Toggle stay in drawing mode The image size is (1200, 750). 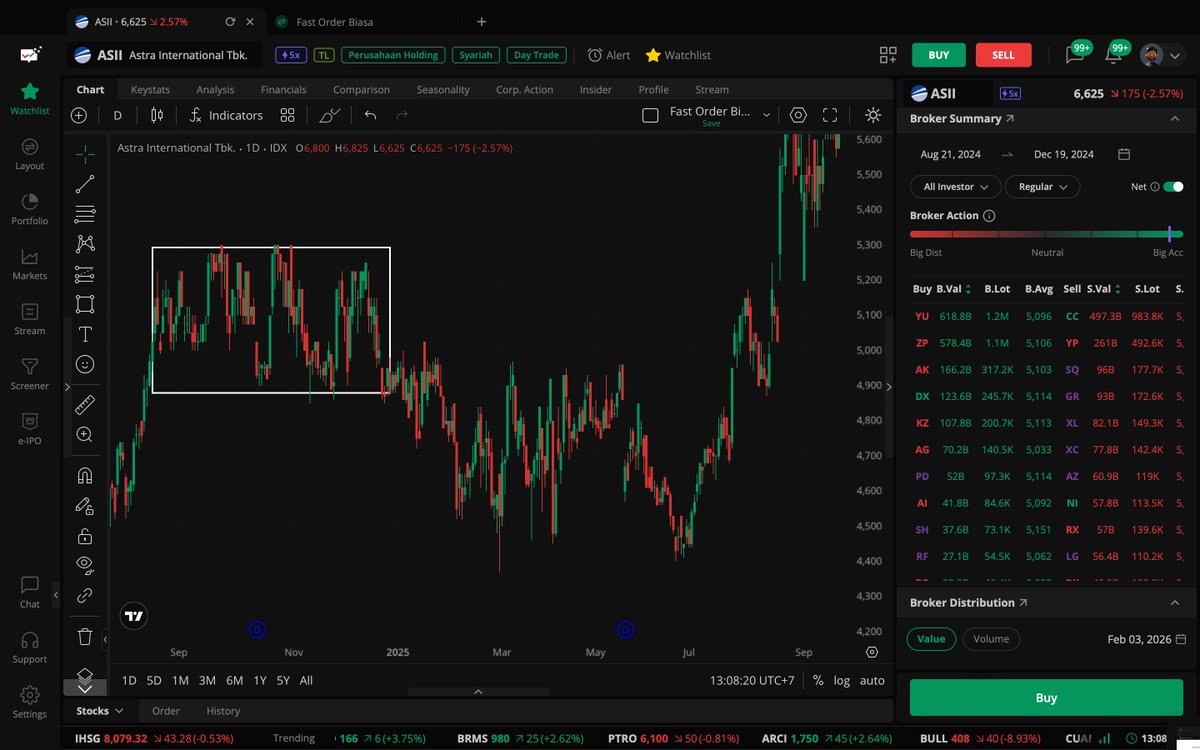click(85, 506)
